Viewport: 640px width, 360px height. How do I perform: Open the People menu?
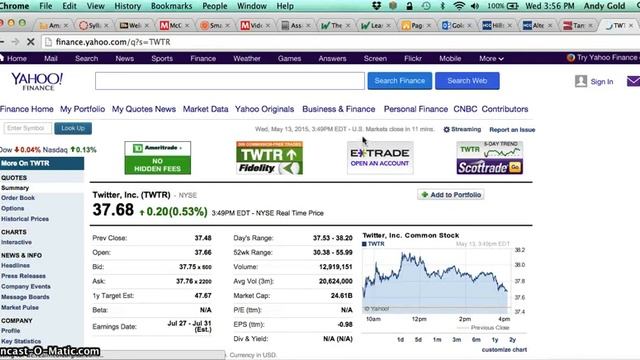click(215, 6)
